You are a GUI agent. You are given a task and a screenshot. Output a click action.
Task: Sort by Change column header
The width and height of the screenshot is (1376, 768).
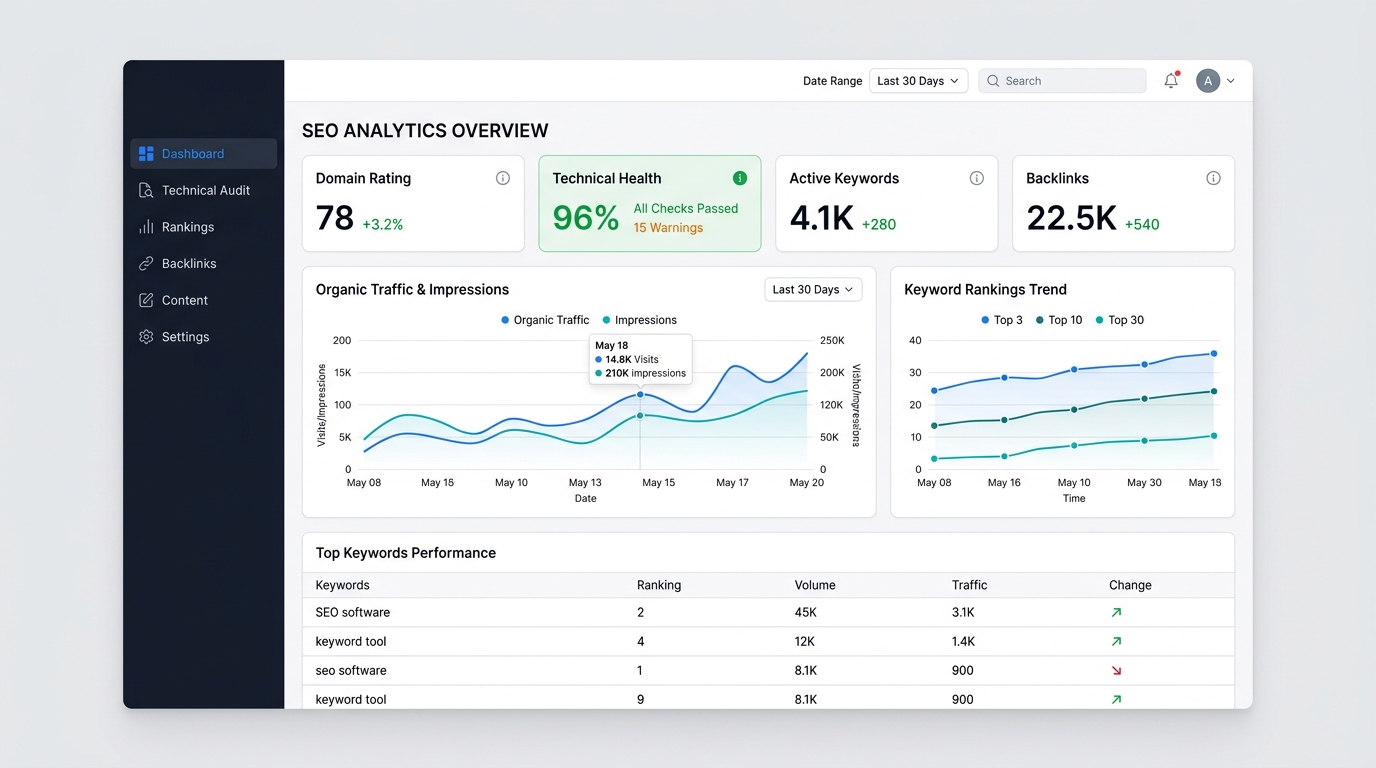[x=1130, y=585]
